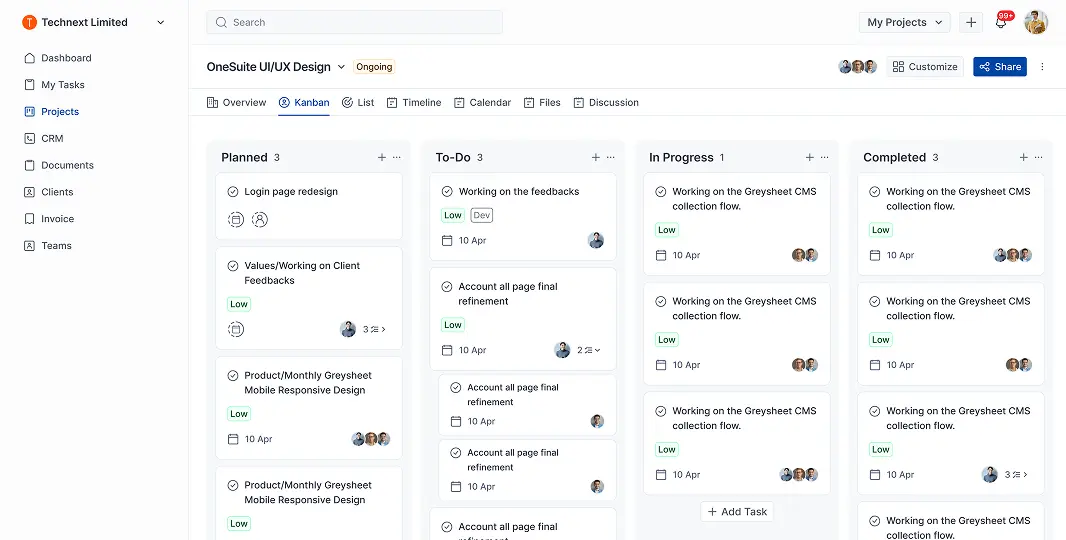Click the assignee avatar on Working on the feedbacks
Viewport: 1066px width, 540px height.
click(x=596, y=240)
